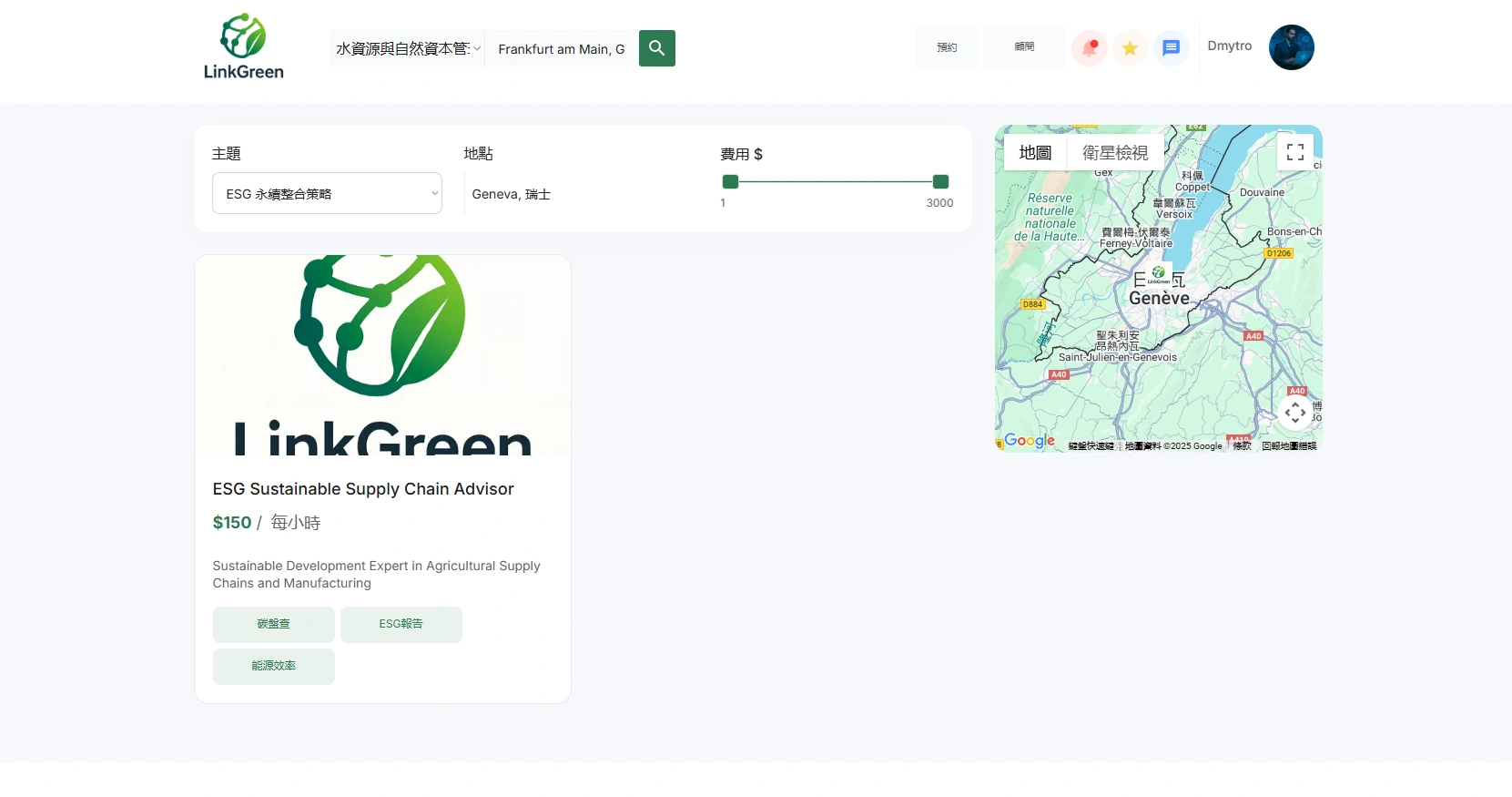Click the Dmytro username
1512x797 pixels.
click(x=1230, y=46)
